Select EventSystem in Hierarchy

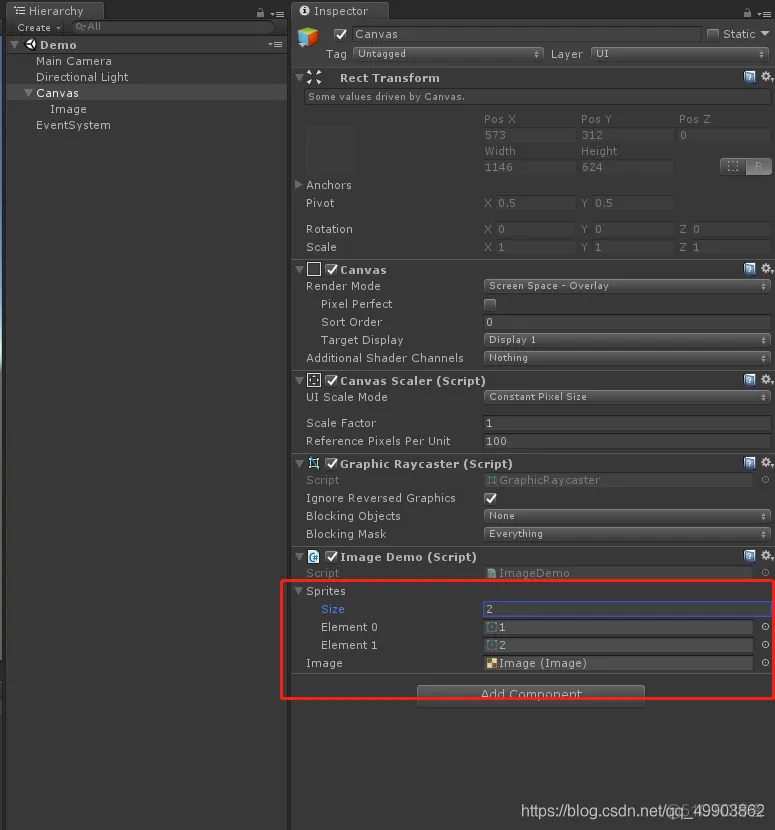[73, 125]
